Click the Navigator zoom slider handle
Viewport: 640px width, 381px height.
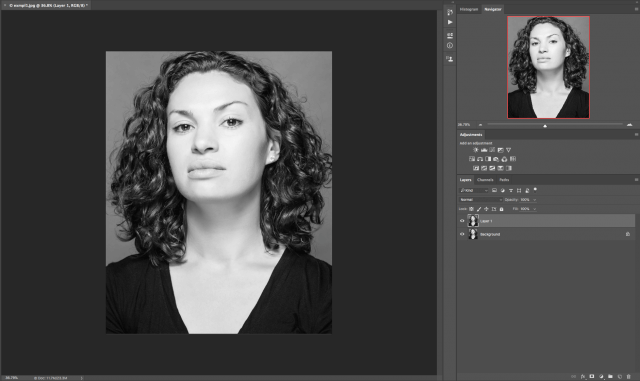545,126
